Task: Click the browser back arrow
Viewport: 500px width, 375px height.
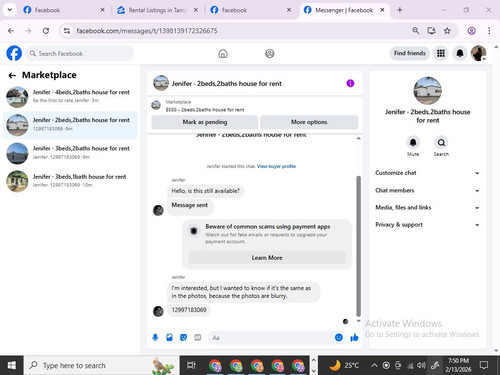Action: click(11, 31)
